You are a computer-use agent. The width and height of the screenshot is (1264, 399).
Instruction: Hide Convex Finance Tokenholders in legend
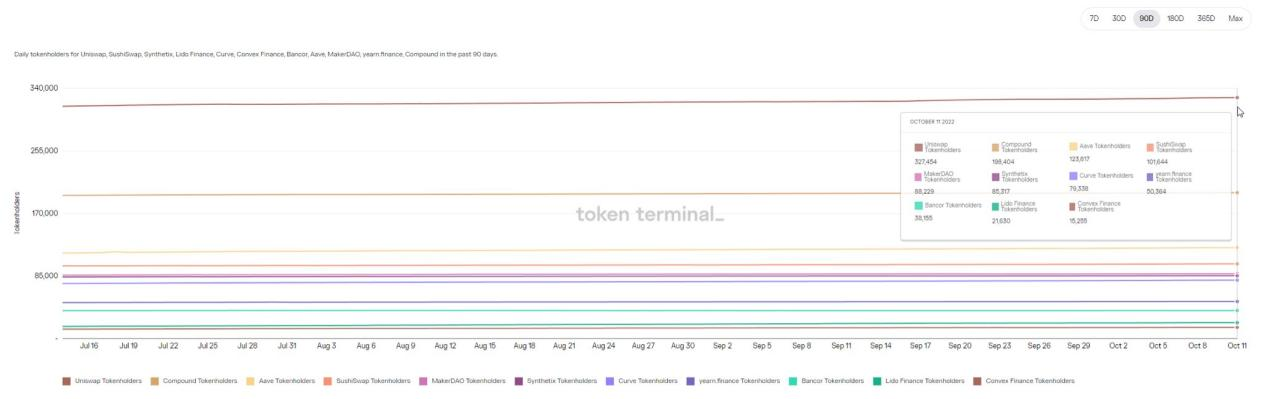tap(1023, 380)
